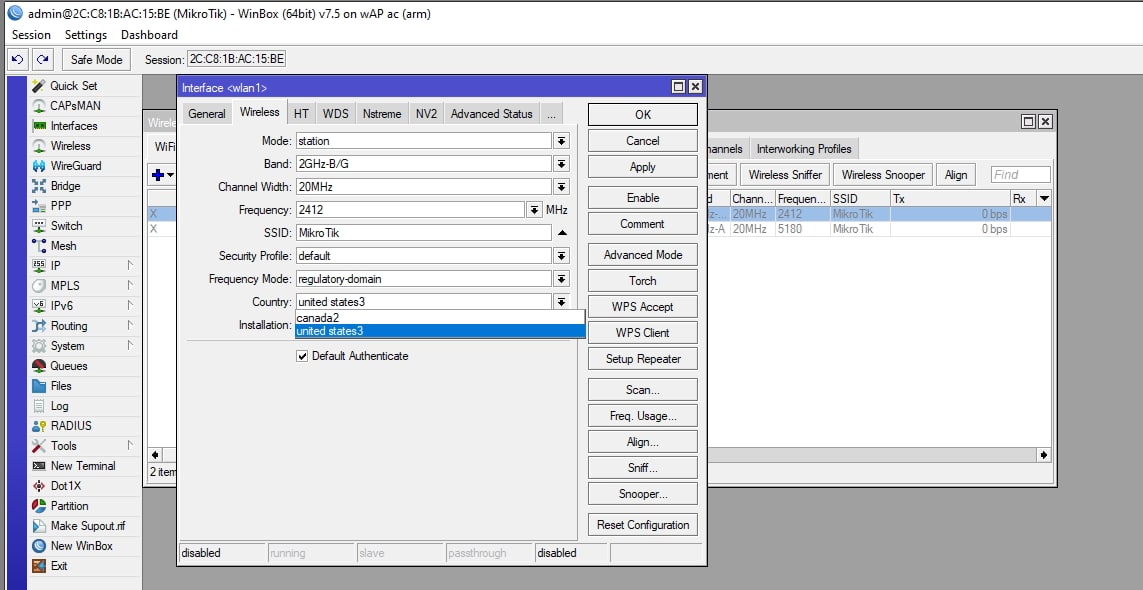Switch to the WDS tab
Image resolution: width=1143 pixels, height=590 pixels.
pyautogui.click(x=335, y=114)
